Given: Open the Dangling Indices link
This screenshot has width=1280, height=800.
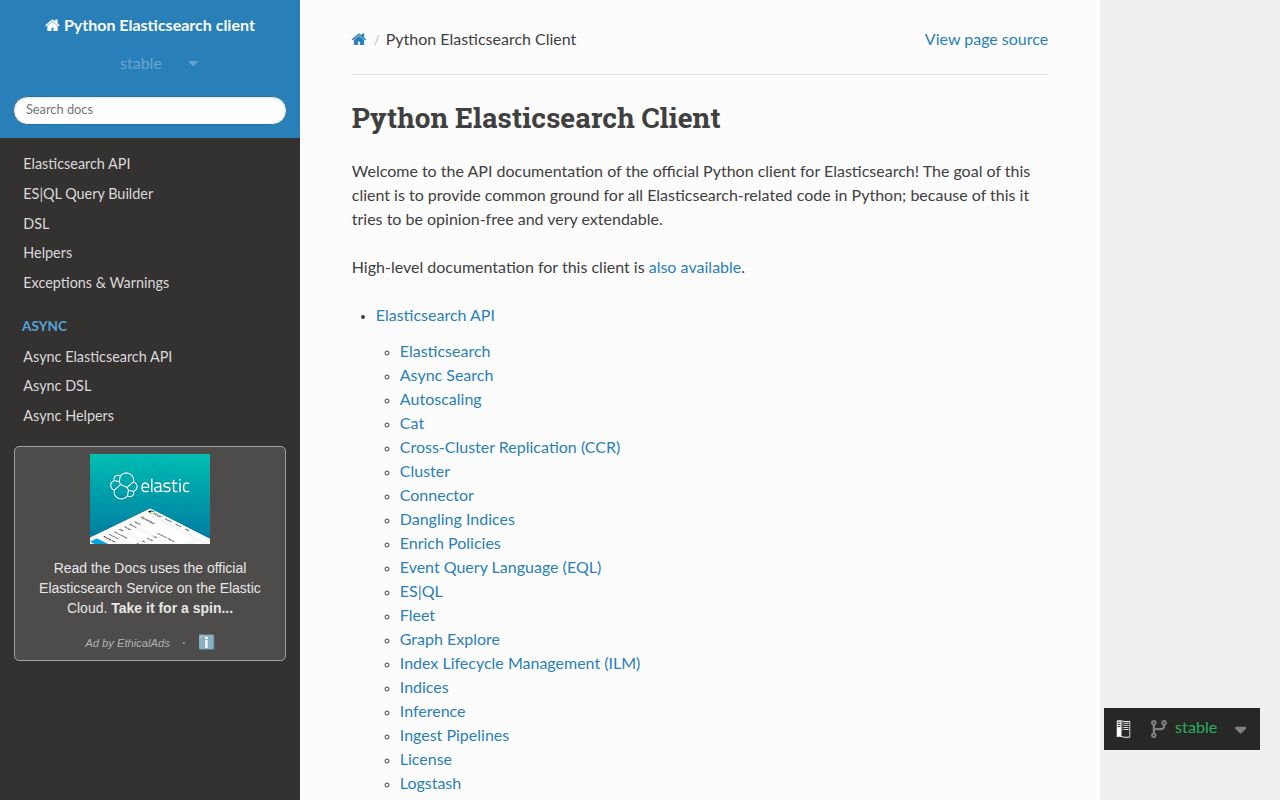Looking at the screenshot, I should pyautogui.click(x=457, y=520).
